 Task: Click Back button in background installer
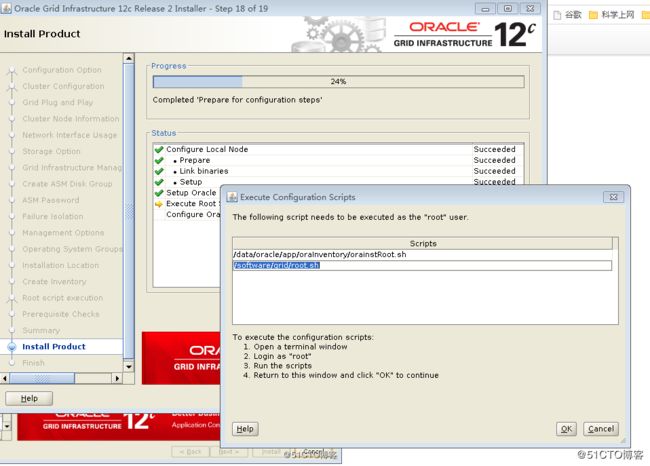(x=190, y=452)
